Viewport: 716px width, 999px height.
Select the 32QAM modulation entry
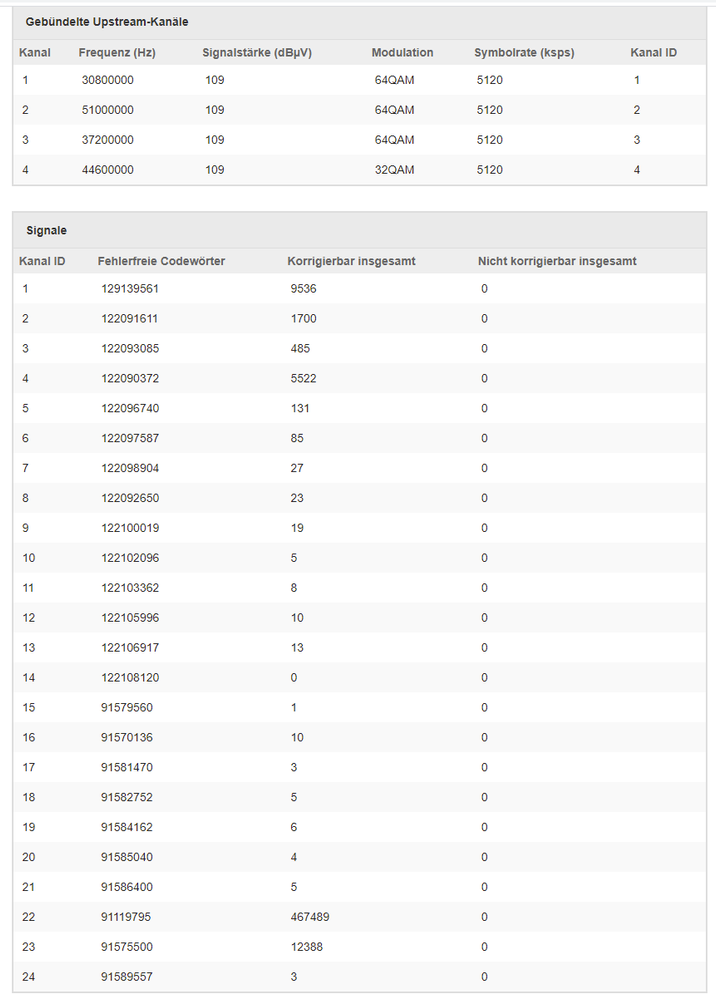tap(394, 170)
